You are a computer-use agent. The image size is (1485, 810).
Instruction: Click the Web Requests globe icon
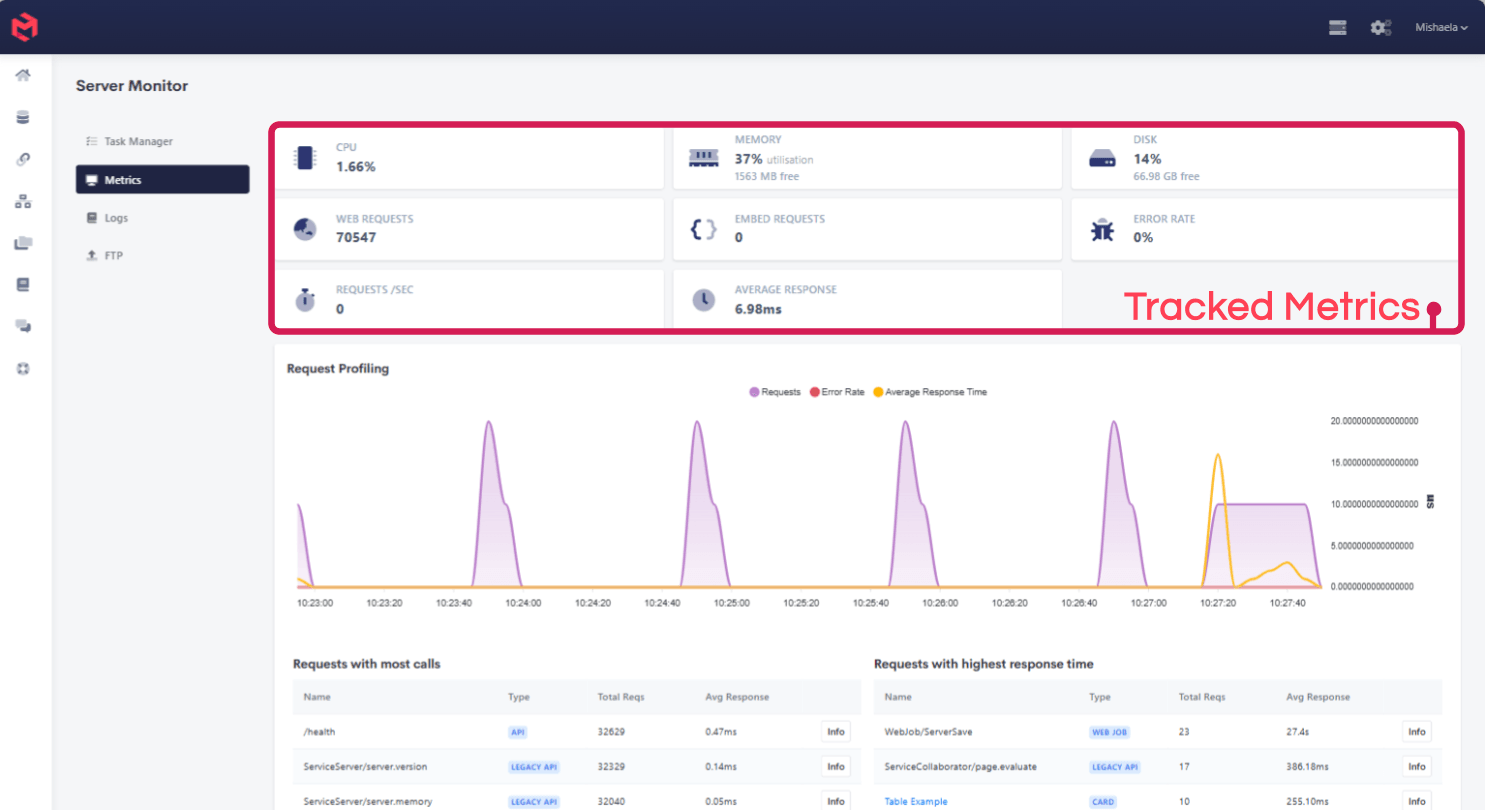[305, 229]
